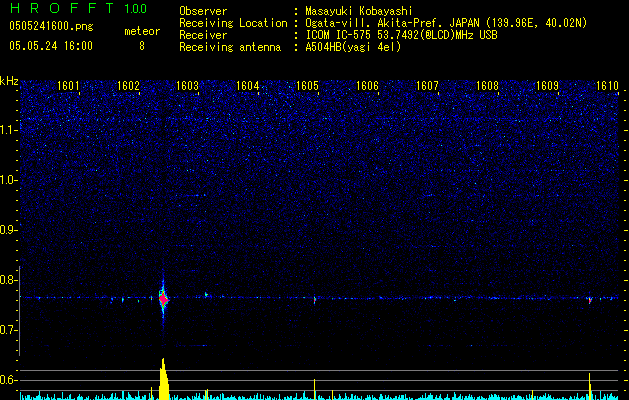Viewport: 629px width, 400px height.
Task: Click the 1602 time marker
Action: click(128, 86)
